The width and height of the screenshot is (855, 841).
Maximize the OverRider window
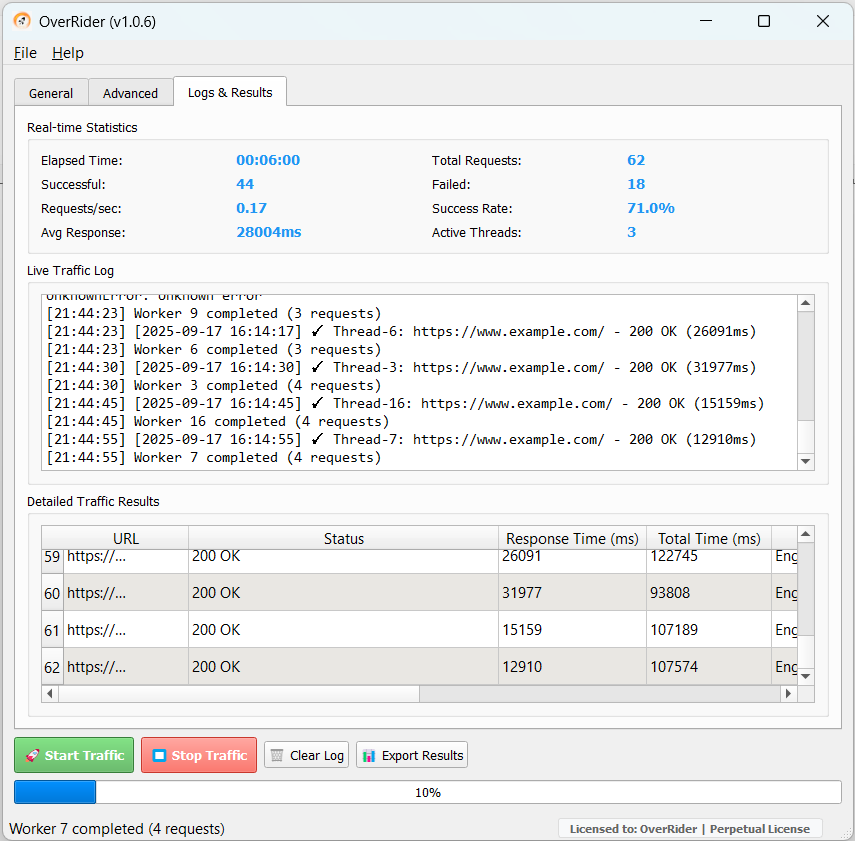point(764,21)
